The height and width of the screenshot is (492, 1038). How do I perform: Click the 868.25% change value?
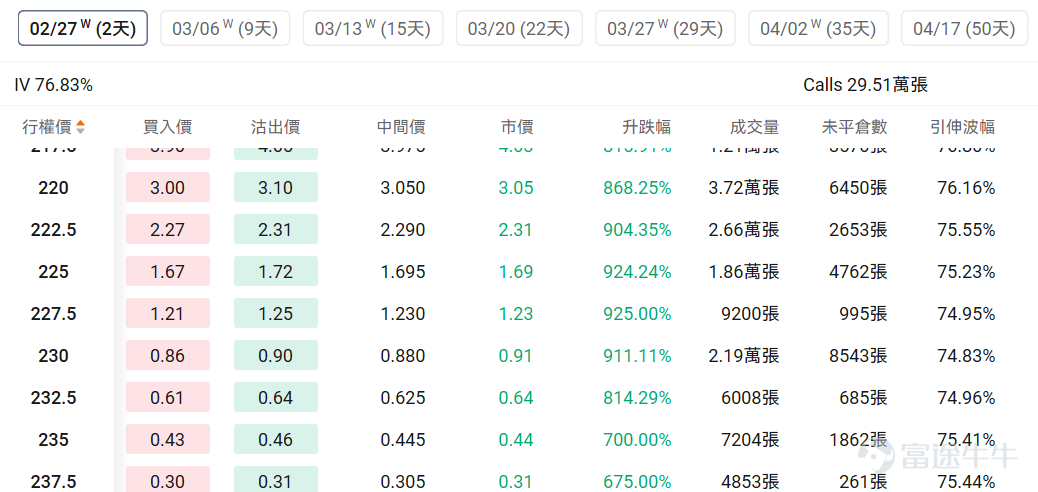tap(637, 188)
